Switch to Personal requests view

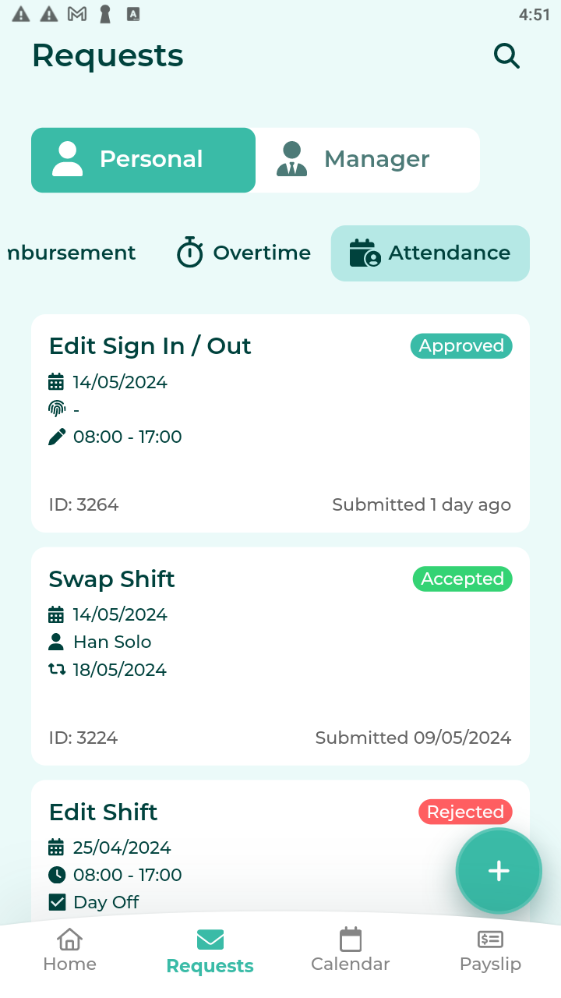(x=143, y=160)
